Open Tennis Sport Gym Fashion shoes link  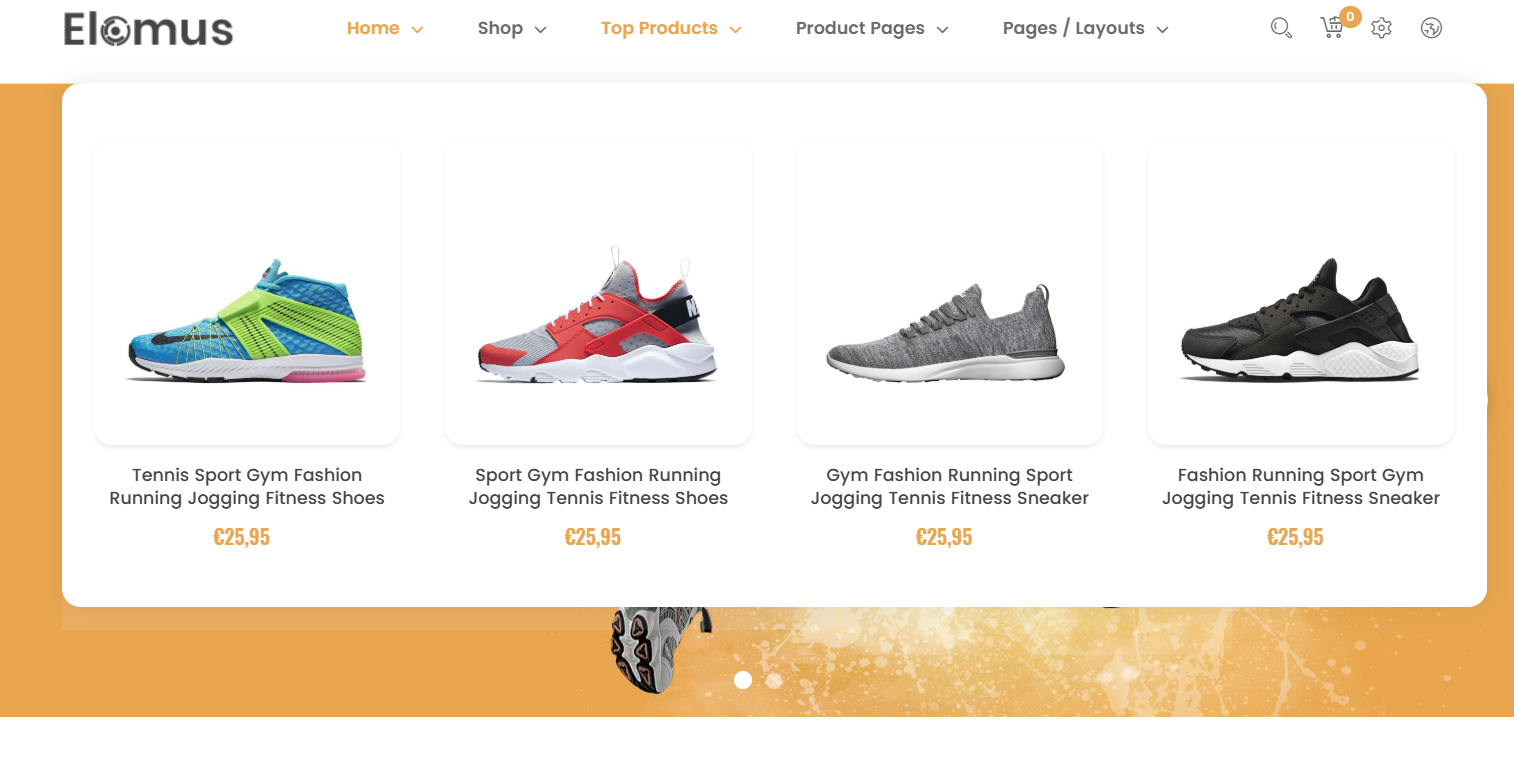[247, 486]
